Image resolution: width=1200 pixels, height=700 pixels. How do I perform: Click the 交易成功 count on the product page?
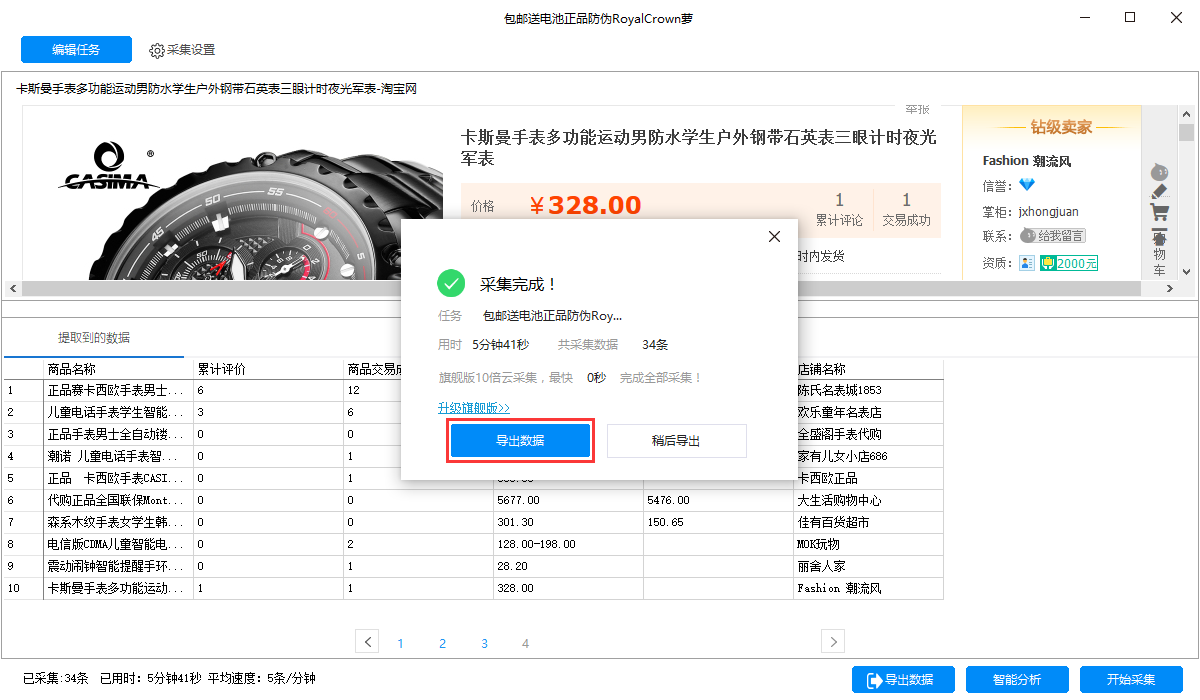point(906,209)
